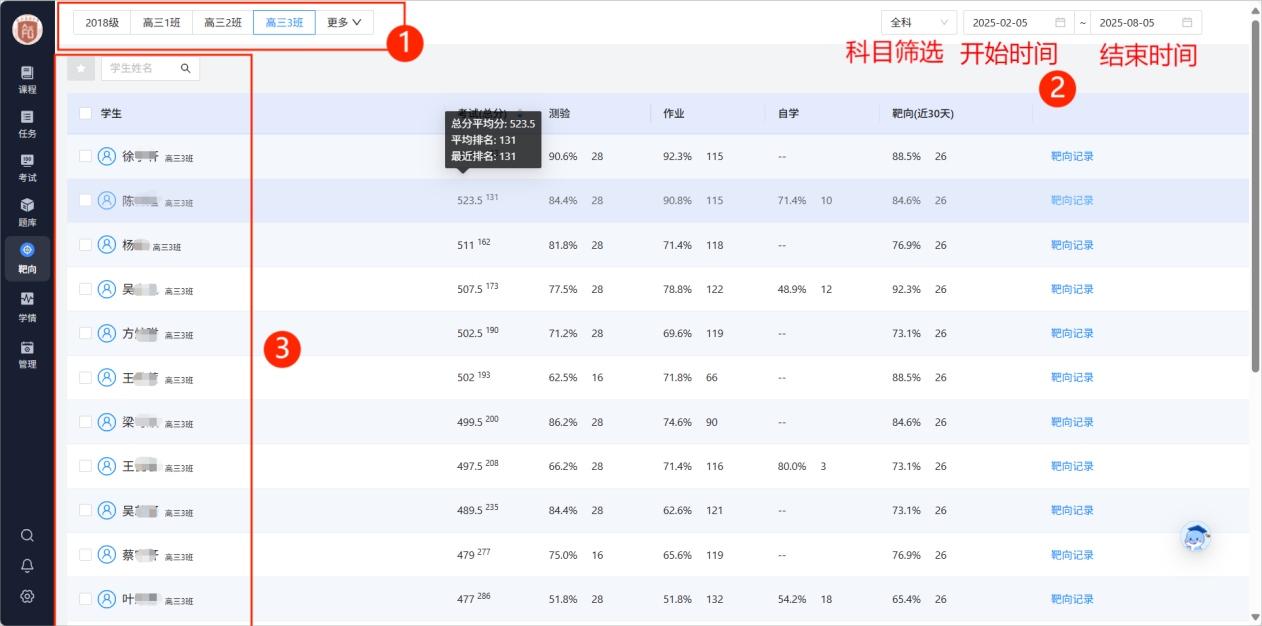
Task: Click avatar icon of student 蔡
Action: coord(107,554)
